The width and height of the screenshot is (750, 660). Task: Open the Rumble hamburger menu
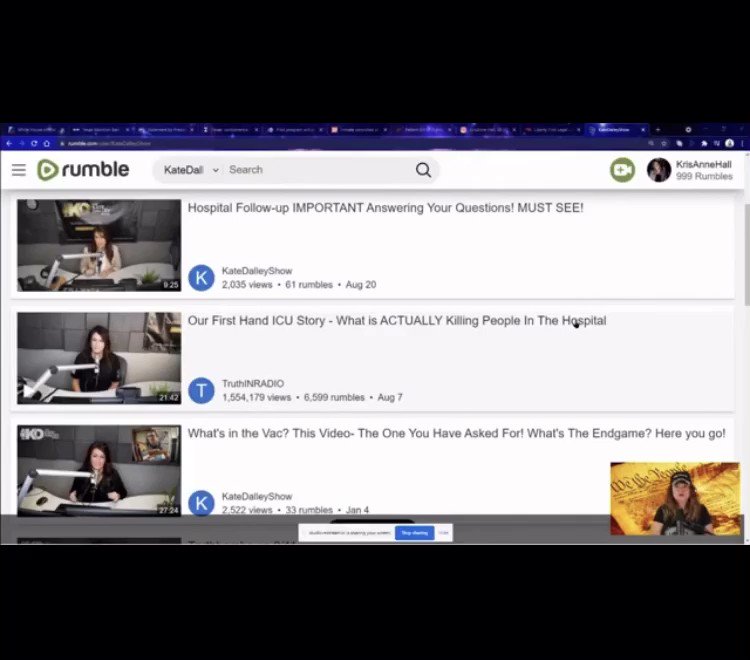click(19, 170)
